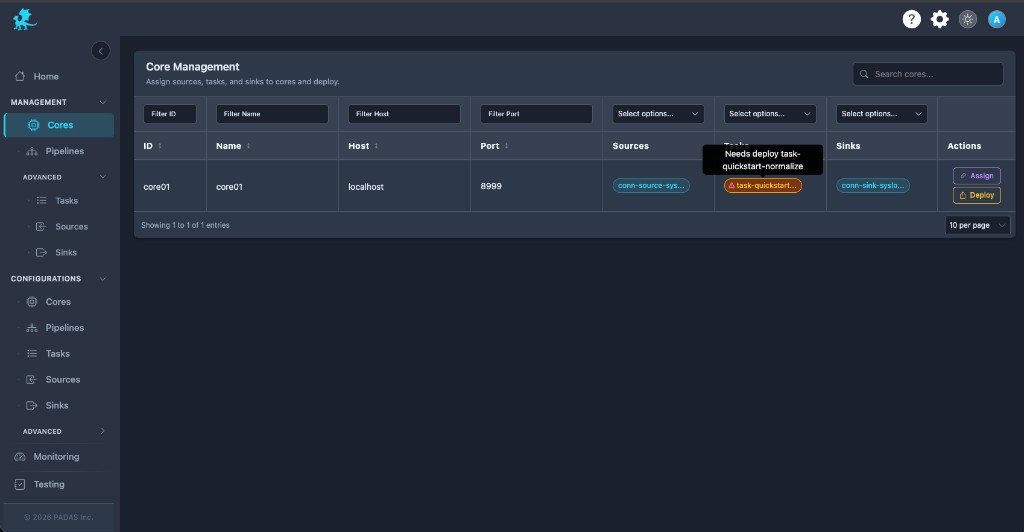Open Tasks filter Select options dropdown
The width and height of the screenshot is (1024, 532).
pos(769,114)
